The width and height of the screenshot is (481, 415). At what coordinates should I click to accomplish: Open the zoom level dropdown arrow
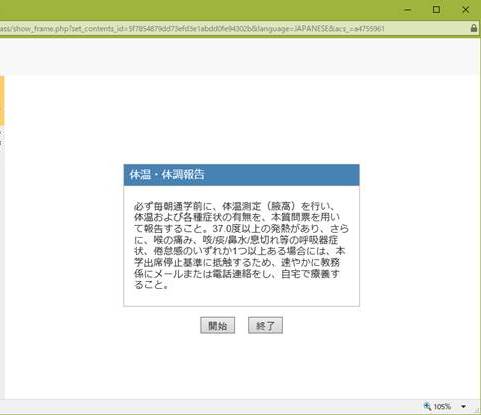pyautogui.click(x=463, y=407)
